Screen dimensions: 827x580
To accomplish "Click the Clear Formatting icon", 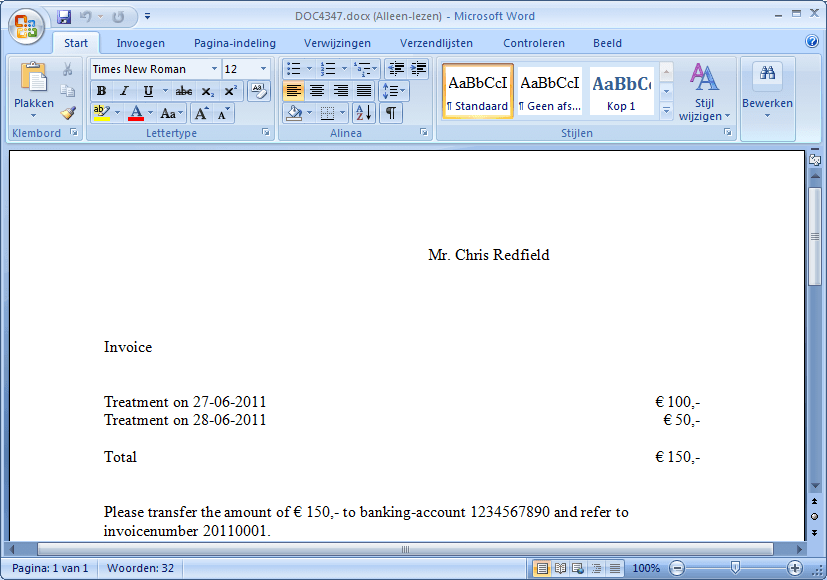I will click(258, 91).
